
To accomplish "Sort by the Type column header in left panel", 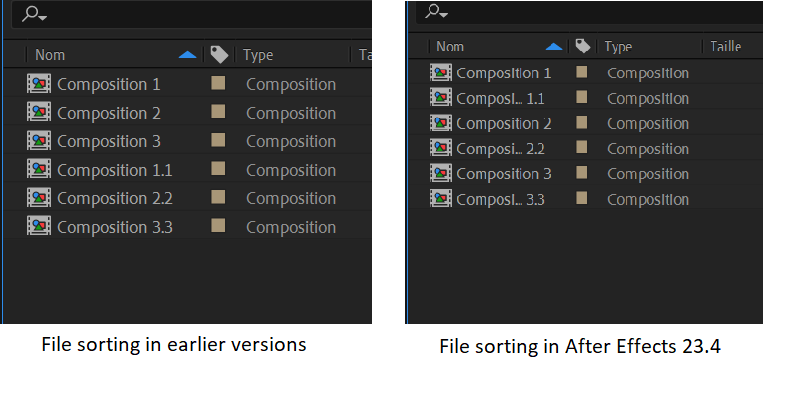I will tap(258, 55).
